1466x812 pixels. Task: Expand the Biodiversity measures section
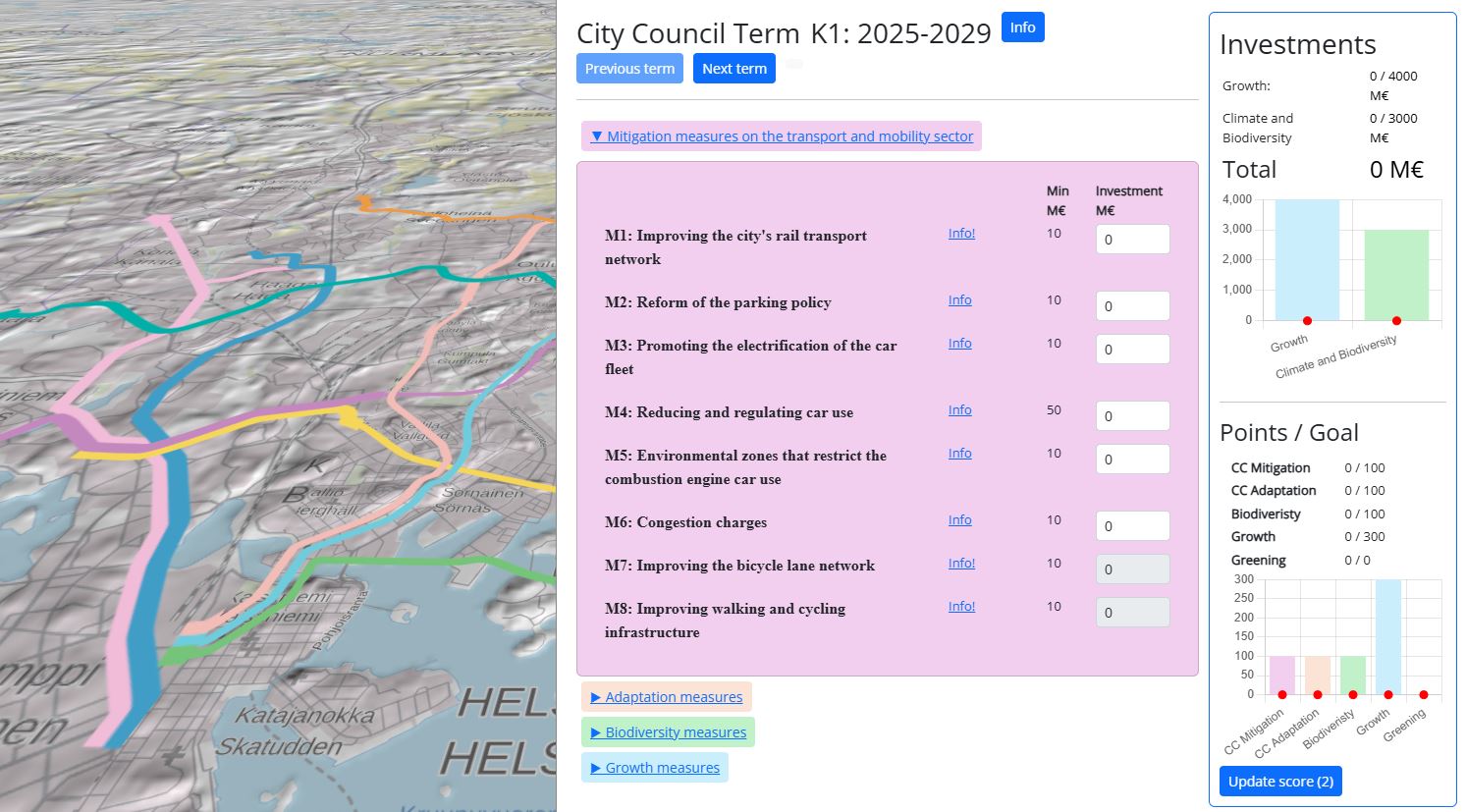669,732
